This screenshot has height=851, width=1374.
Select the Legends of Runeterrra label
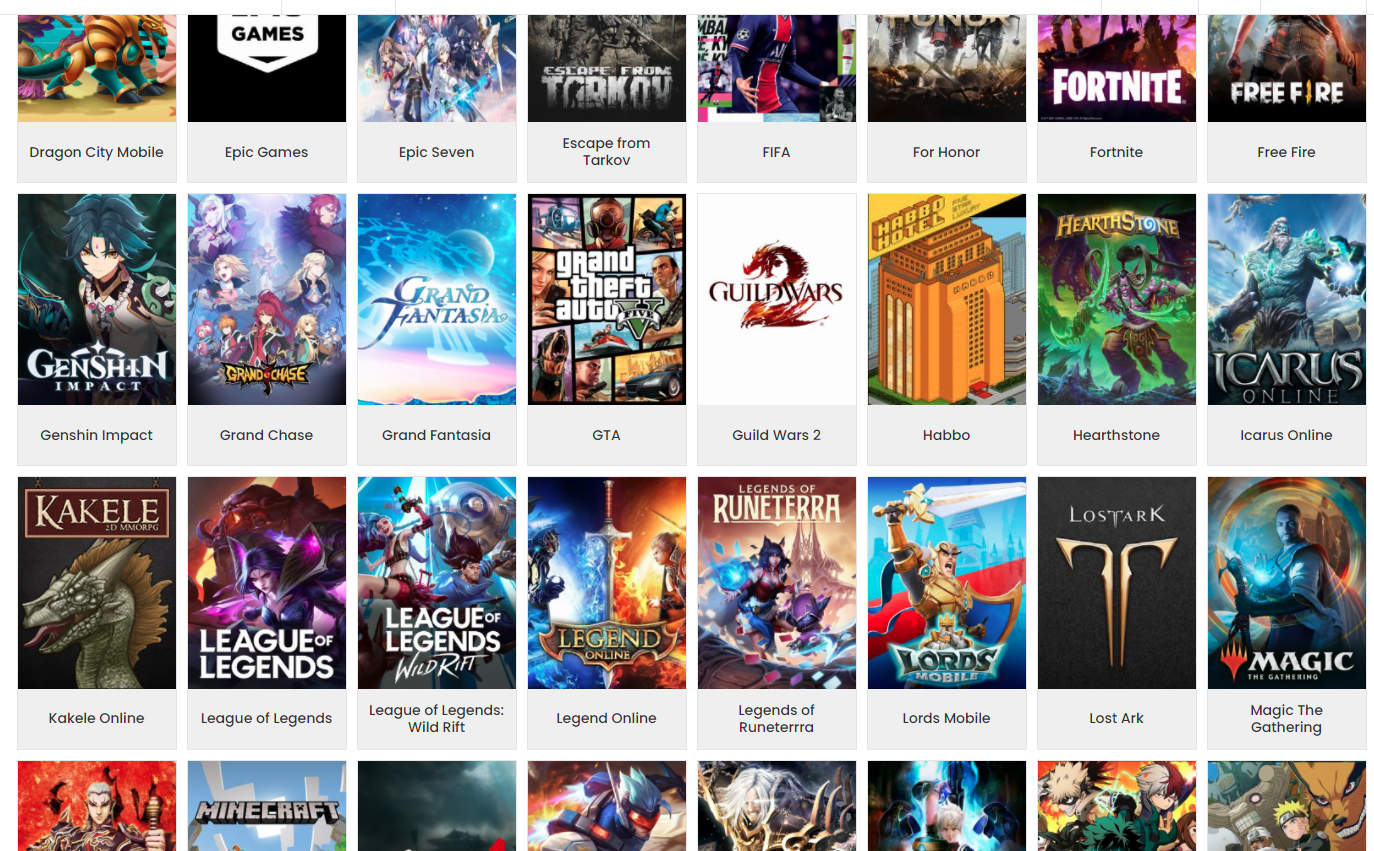coord(777,718)
